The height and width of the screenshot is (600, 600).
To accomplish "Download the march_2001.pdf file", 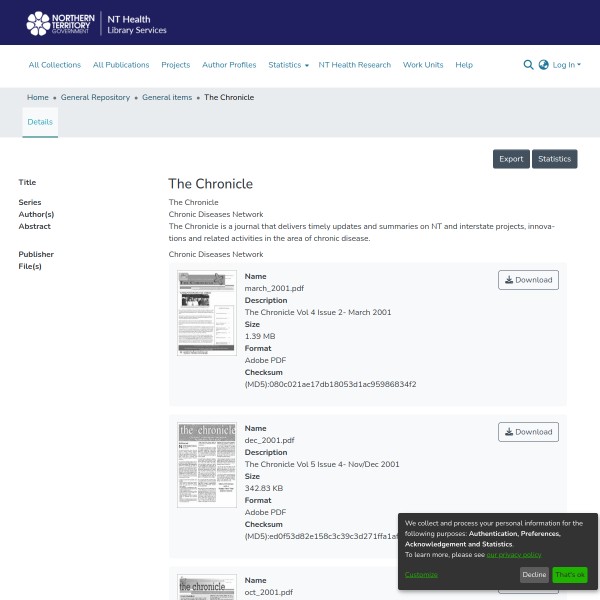I will [x=528, y=280].
